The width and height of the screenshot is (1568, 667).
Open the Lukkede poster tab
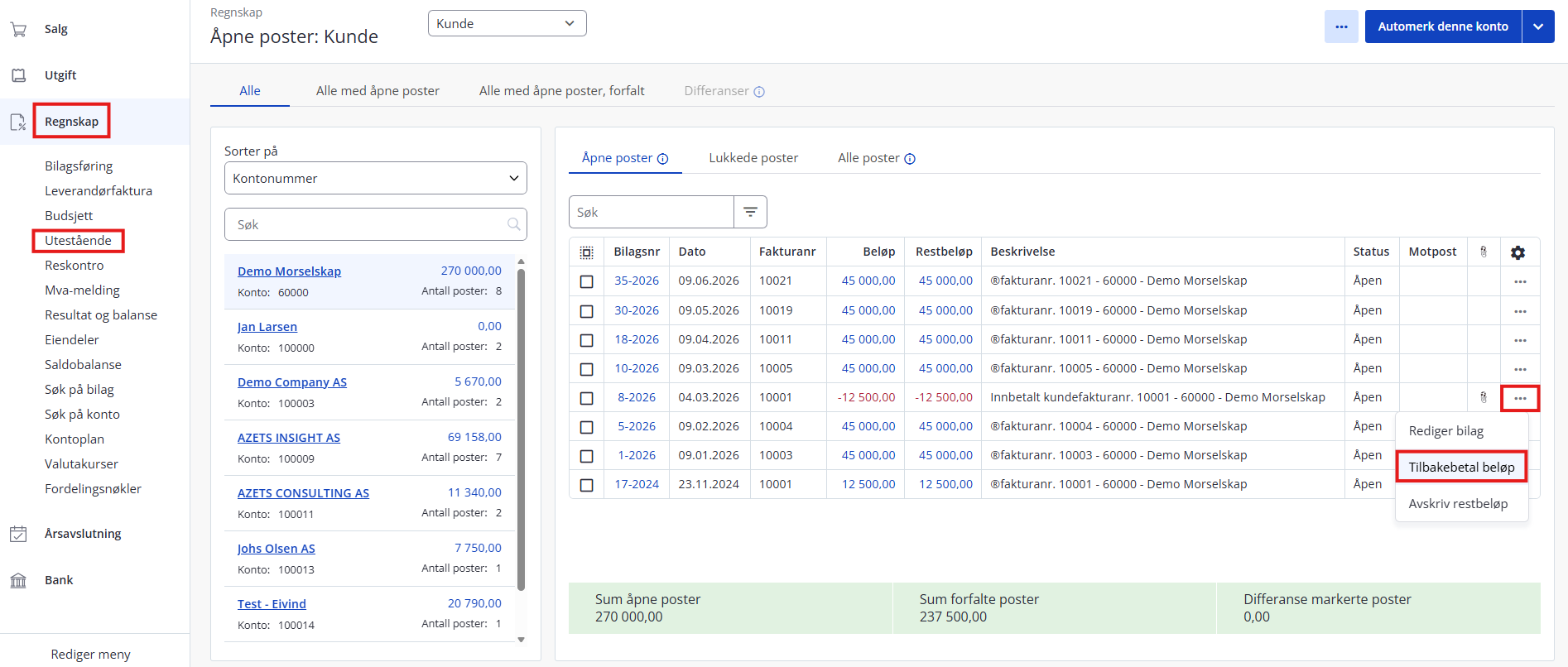(x=753, y=158)
